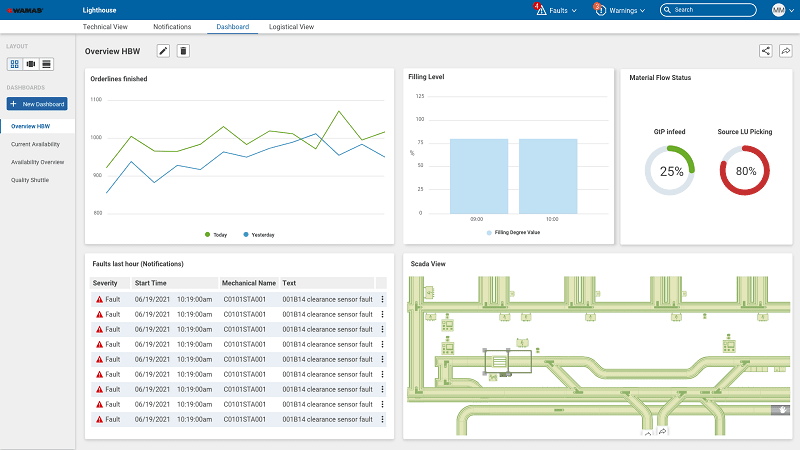Click the share icon at top right
This screenshot has width=800, height=450.
[766, 51]
